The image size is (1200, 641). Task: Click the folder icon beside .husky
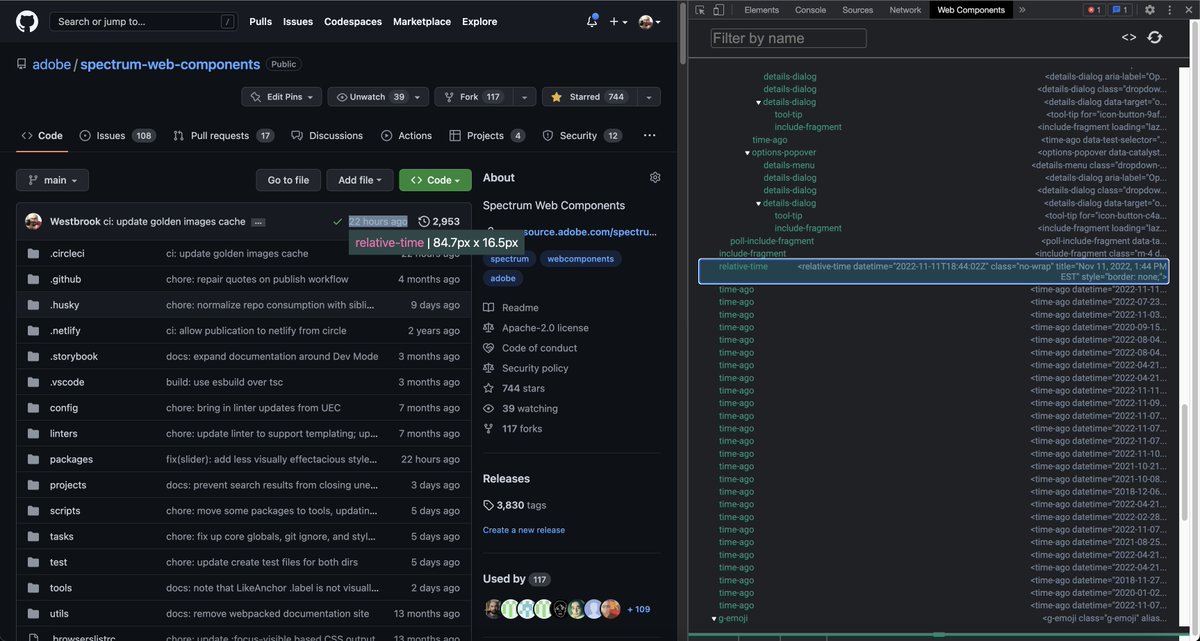click(x=33, y=305)
